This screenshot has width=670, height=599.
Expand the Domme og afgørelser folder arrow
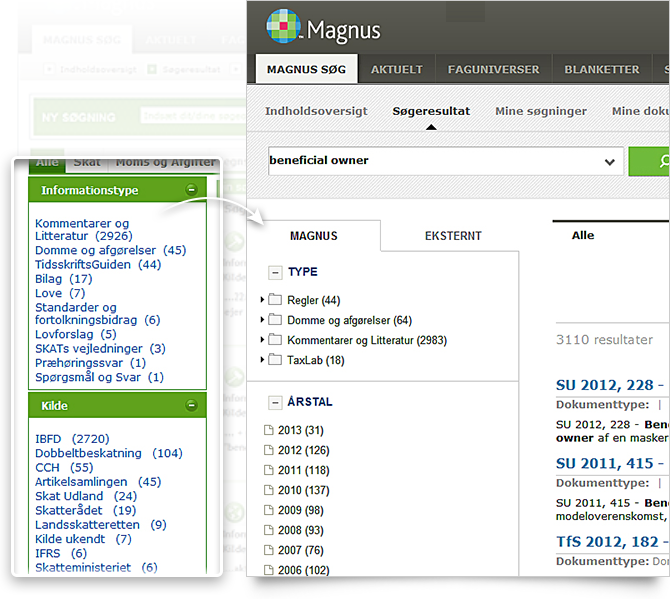pos(262,320)
